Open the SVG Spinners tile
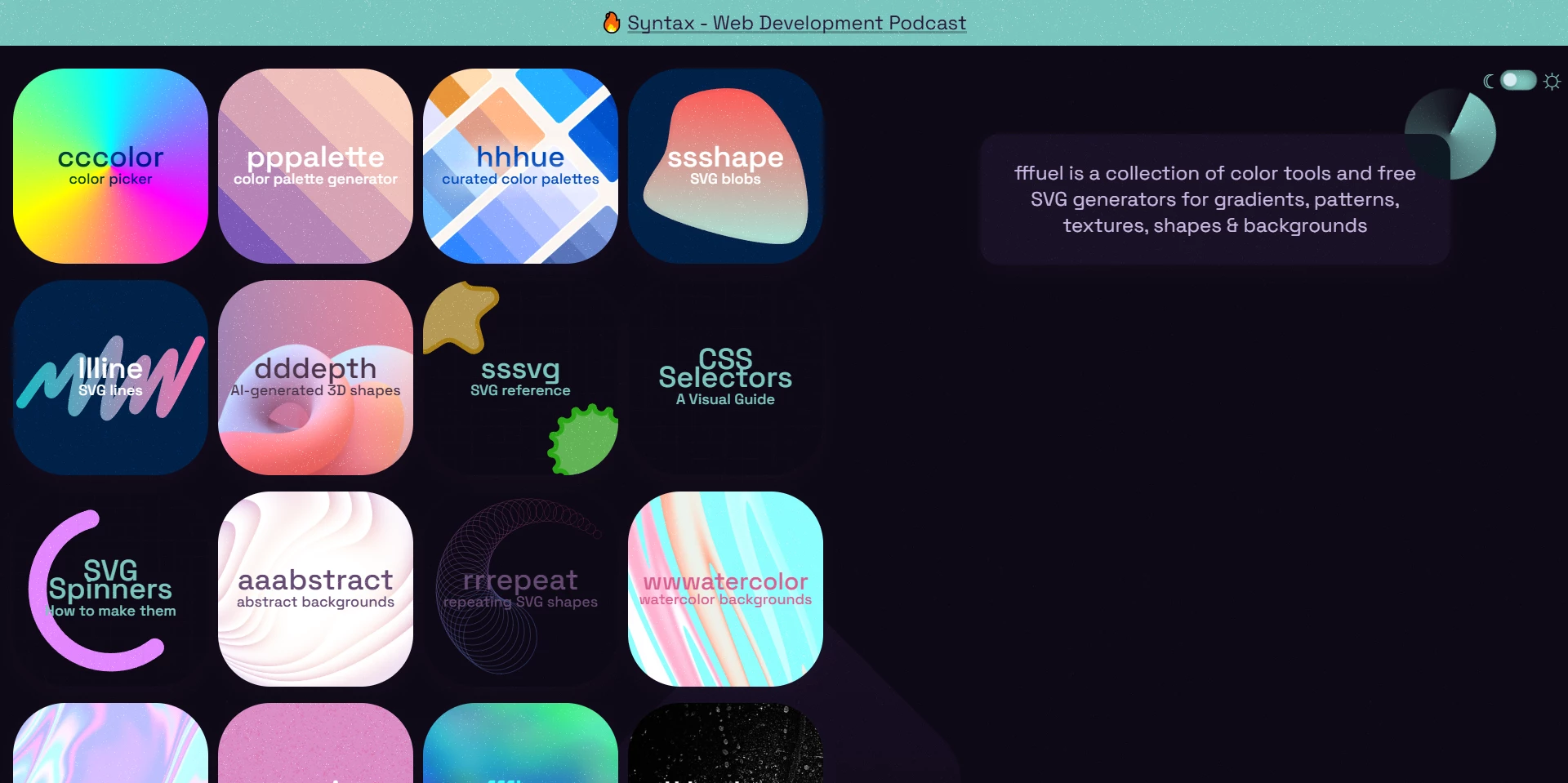 coord(110,589)
